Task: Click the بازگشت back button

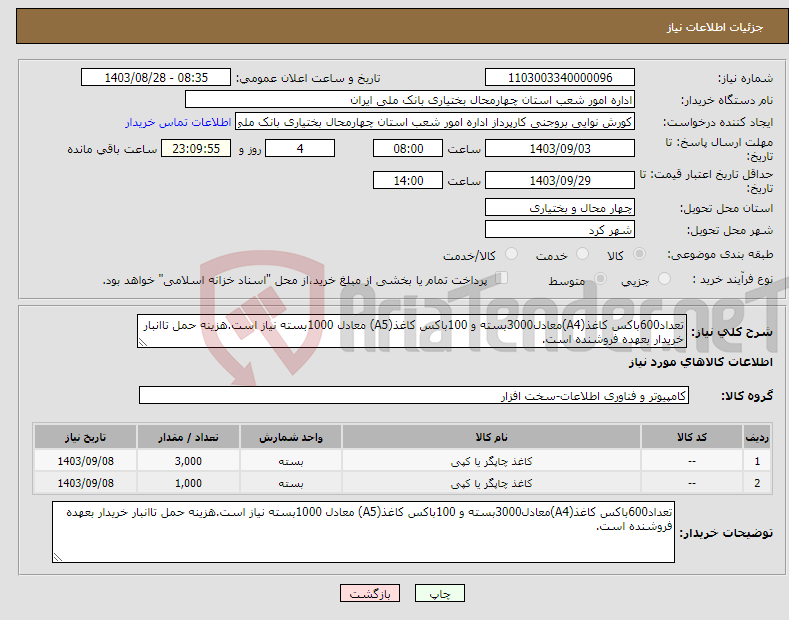Action: (370, 594)
